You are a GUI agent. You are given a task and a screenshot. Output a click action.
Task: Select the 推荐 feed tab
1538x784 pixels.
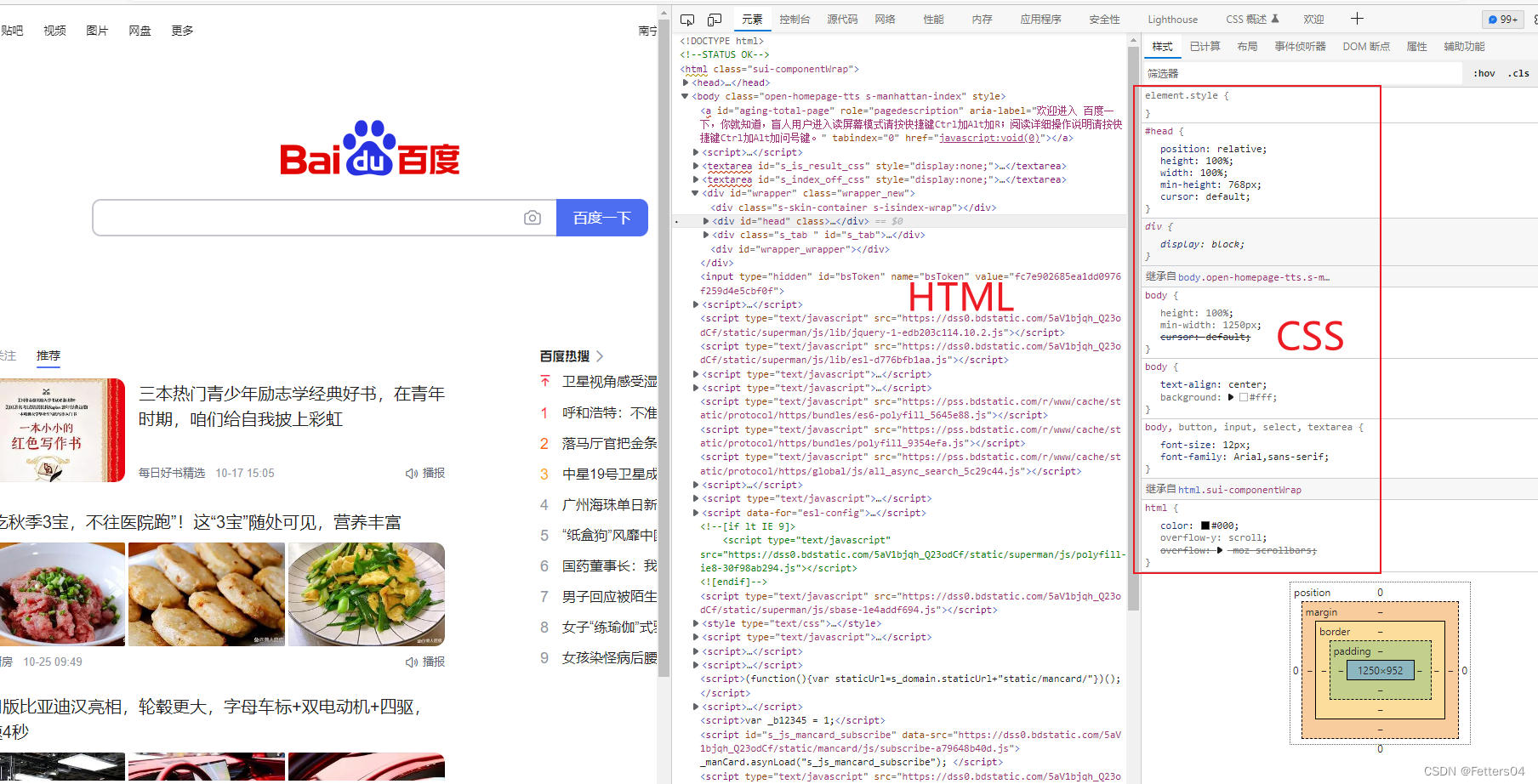(x=48, y=355)
